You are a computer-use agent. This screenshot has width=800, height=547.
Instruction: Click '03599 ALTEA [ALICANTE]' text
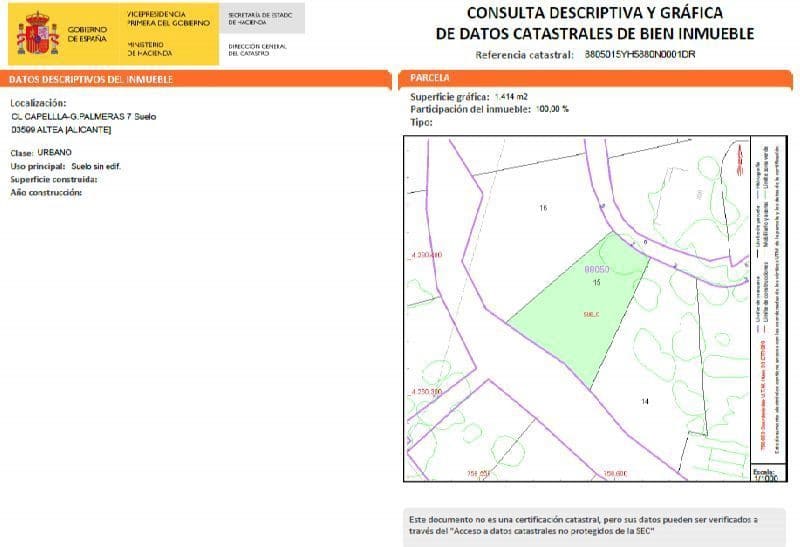61,130
